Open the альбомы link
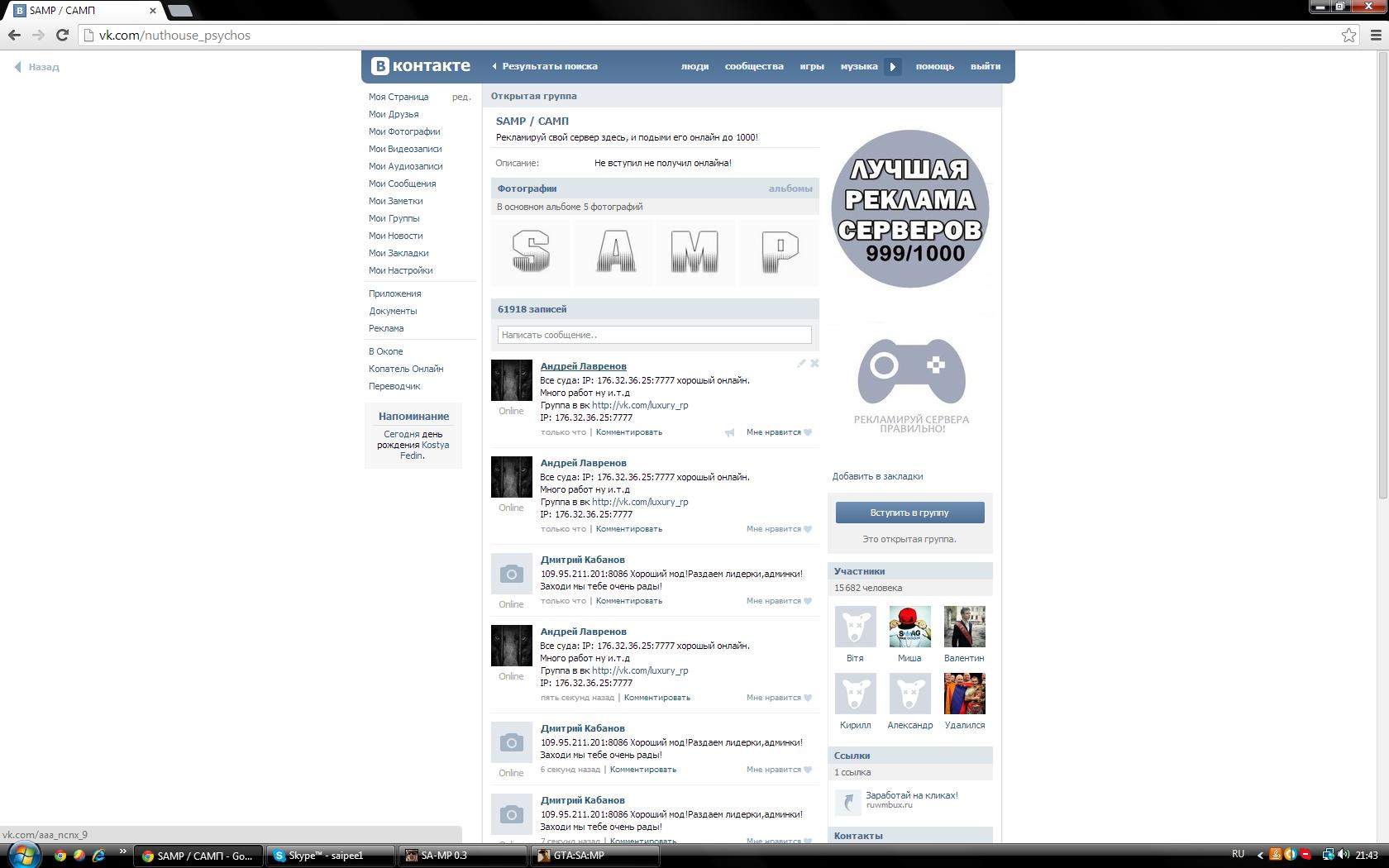The image size is (1389, 868). point(790,188)
